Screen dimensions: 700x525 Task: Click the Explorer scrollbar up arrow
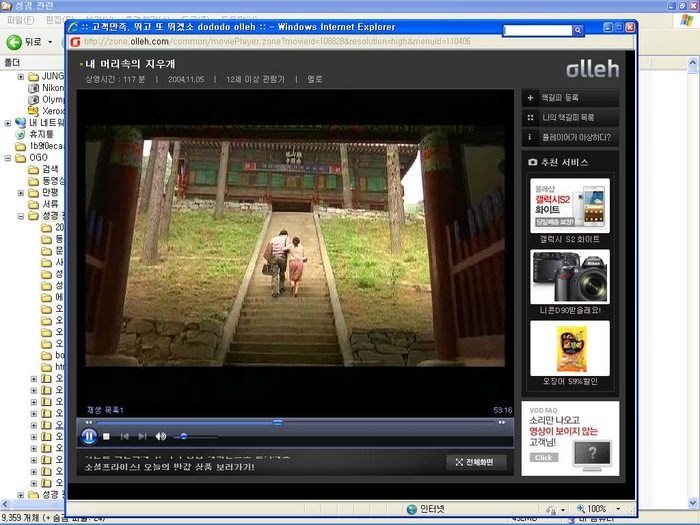click(692, 65)
